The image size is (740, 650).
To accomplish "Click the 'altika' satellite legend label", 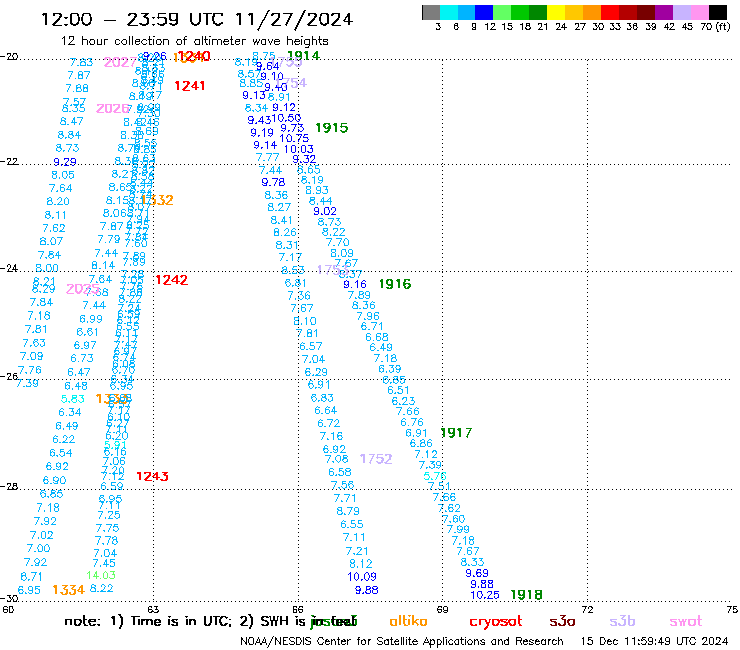I will [408, 621].
